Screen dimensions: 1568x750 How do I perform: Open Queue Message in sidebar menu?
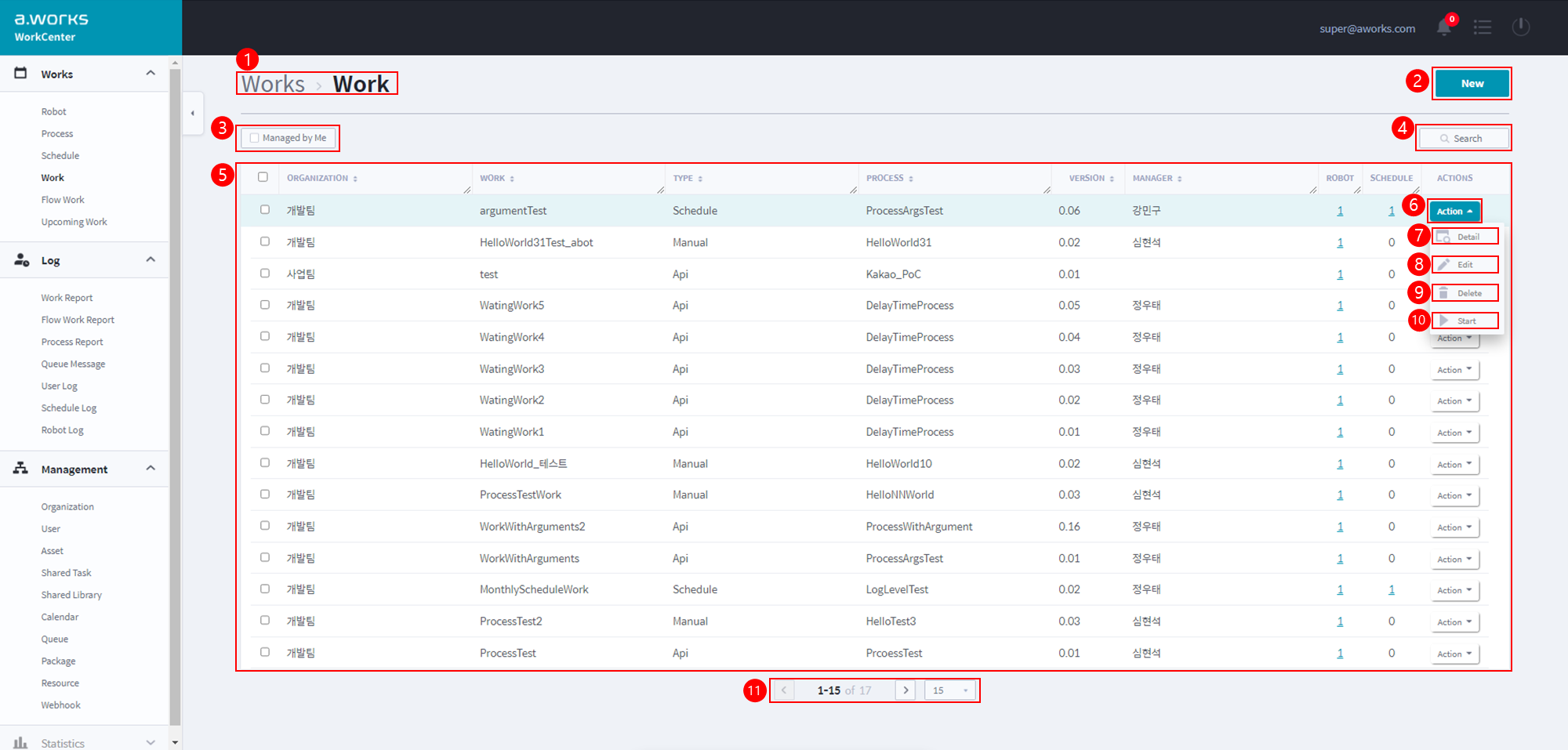click(x=73, y=364)
